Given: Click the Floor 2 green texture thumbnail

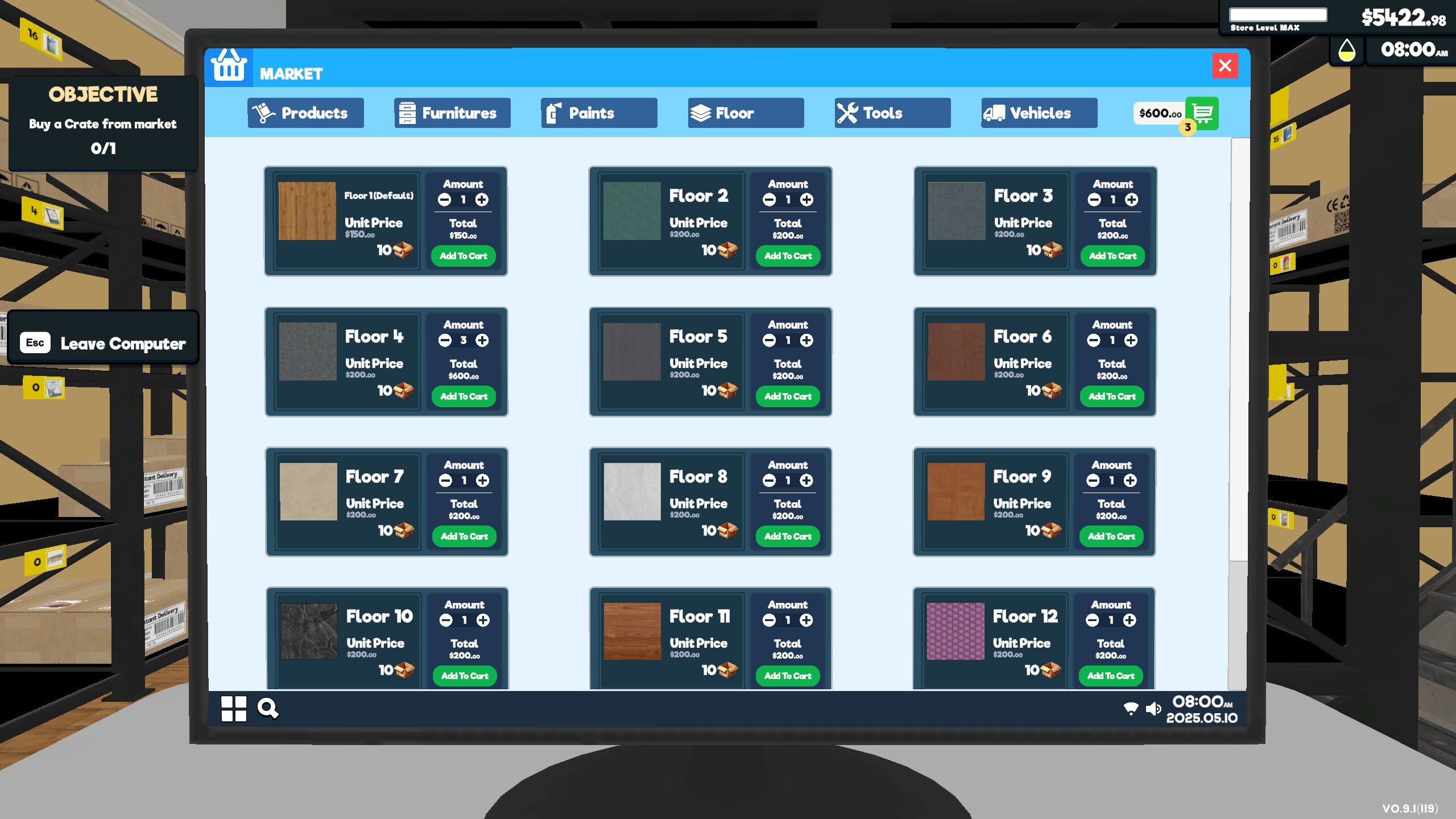Looking at the screenshot, I should [x=632, y=211].
